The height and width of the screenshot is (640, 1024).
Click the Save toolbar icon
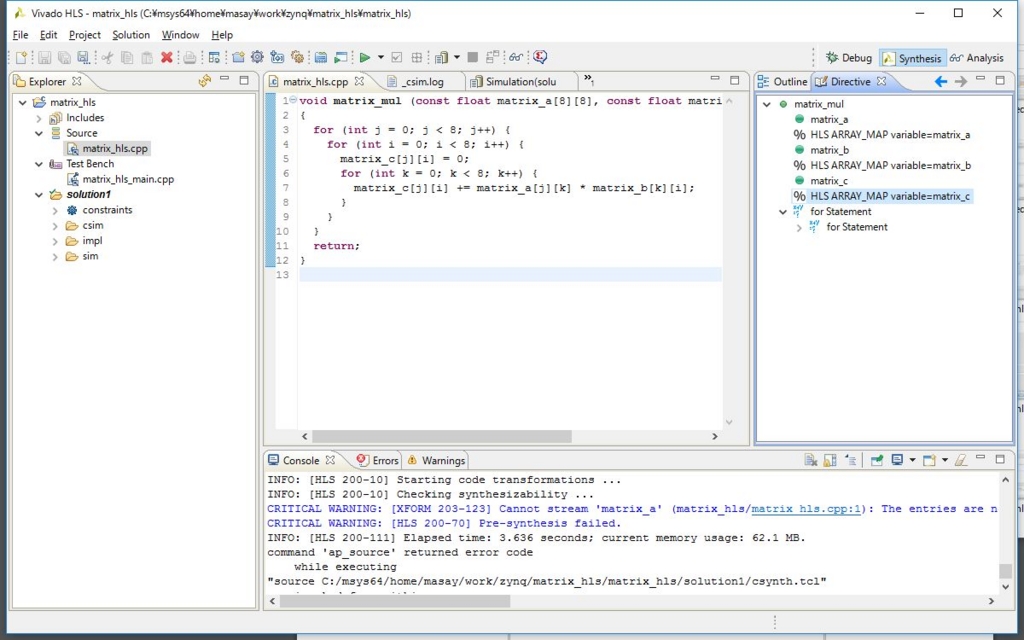tap(44, 57)
